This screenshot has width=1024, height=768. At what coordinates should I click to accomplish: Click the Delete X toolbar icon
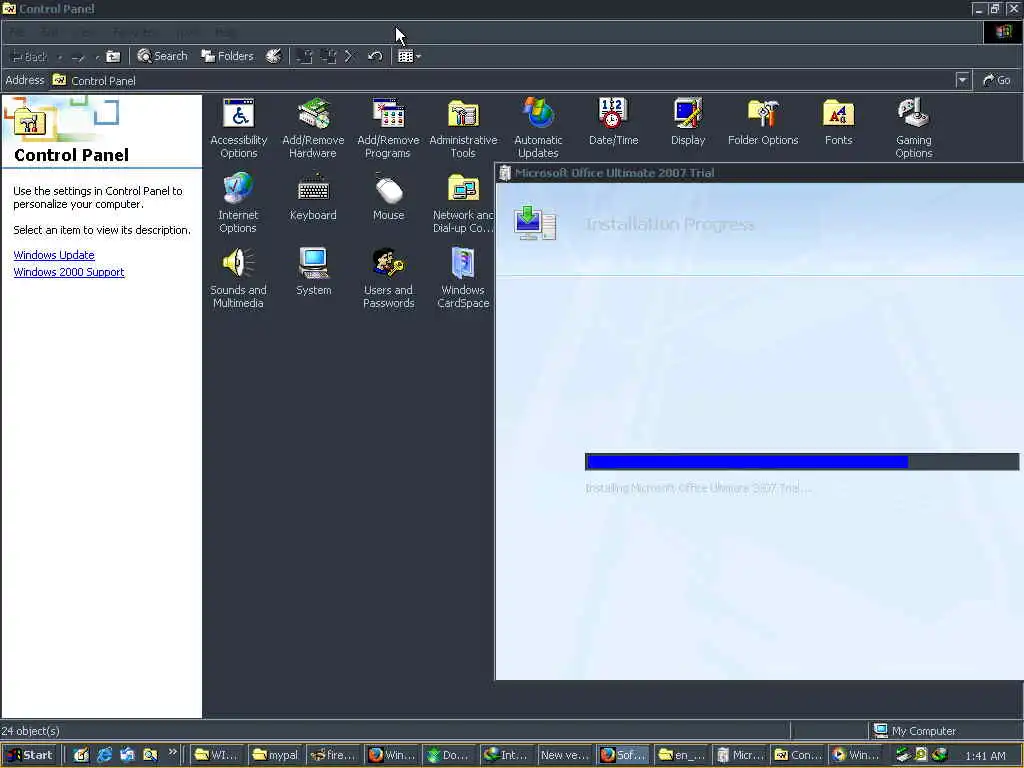[x=349, y=57]
